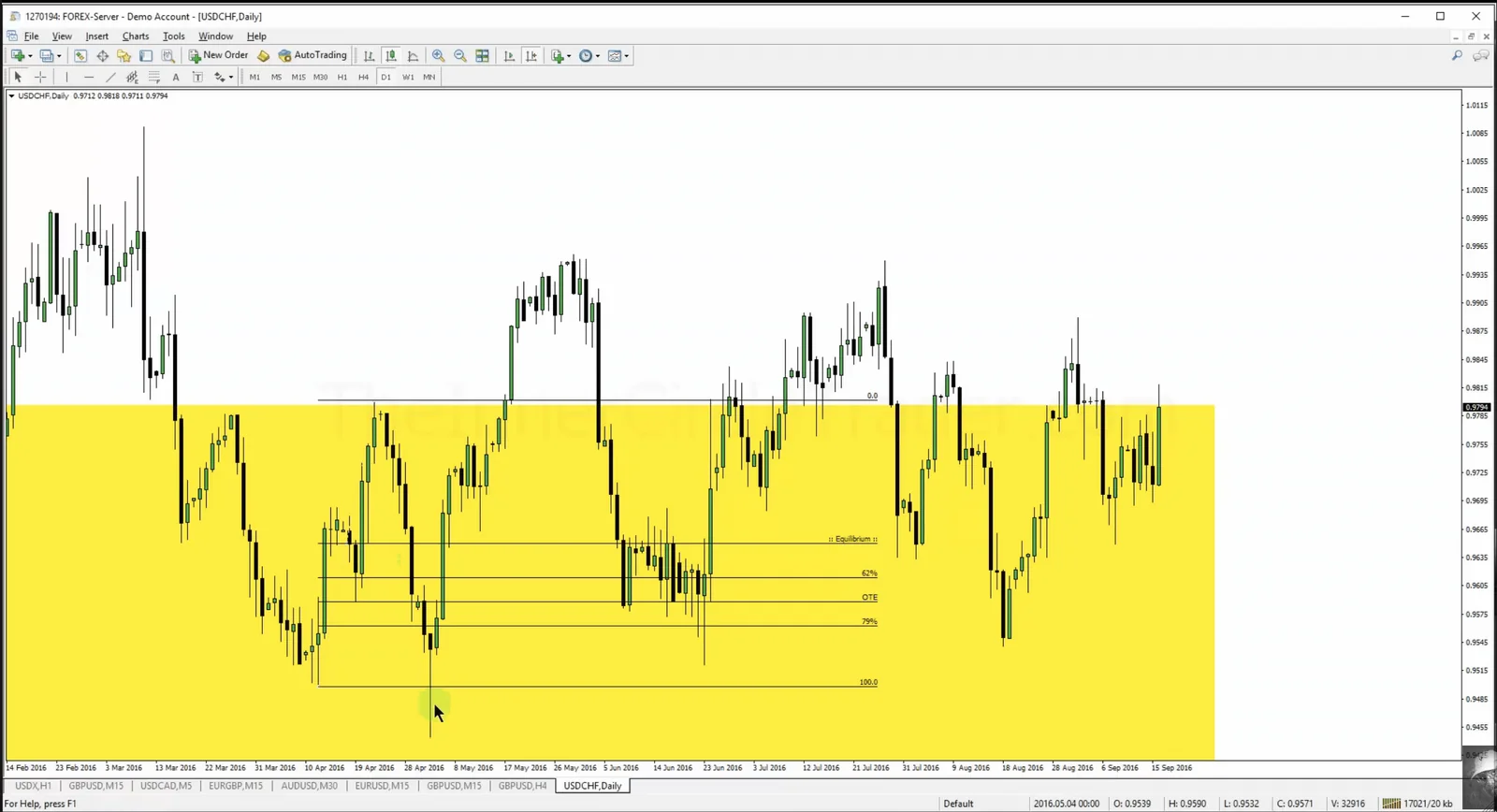1497x812 pixels.
Task: Click the Profiles toolbar icon
Action: point(46,56)
